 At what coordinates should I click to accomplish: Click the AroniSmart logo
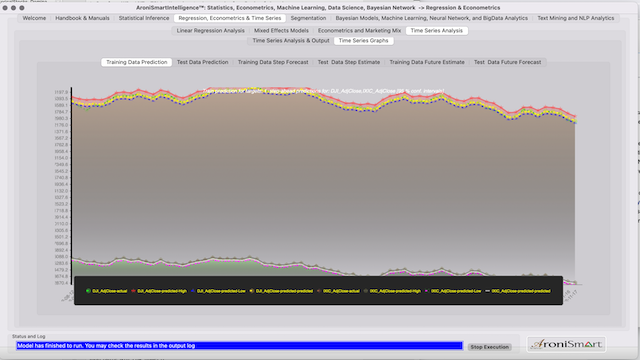(x=566, y=344)
